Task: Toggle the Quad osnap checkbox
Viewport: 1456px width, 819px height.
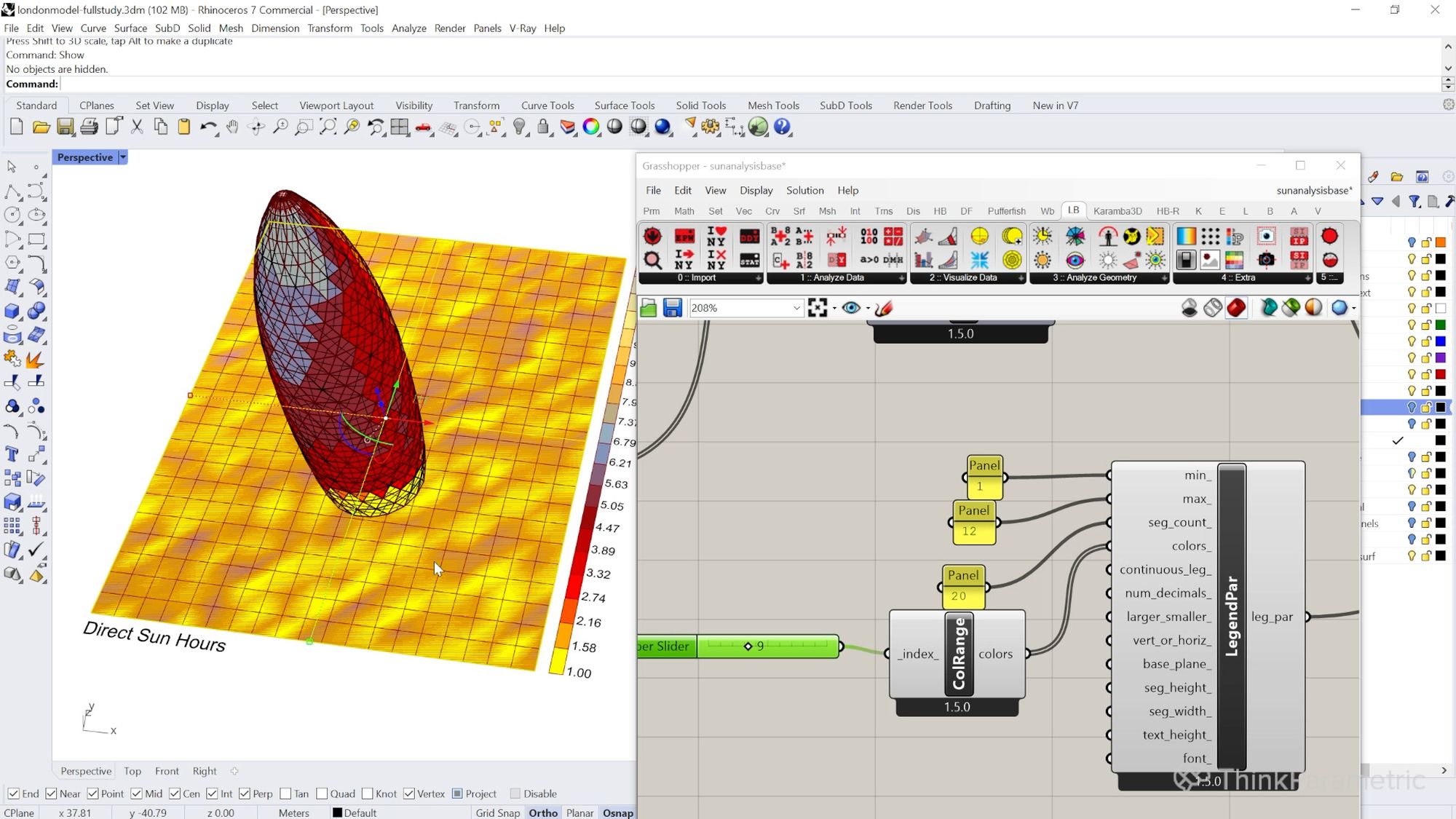Action: tap(323, 794)
